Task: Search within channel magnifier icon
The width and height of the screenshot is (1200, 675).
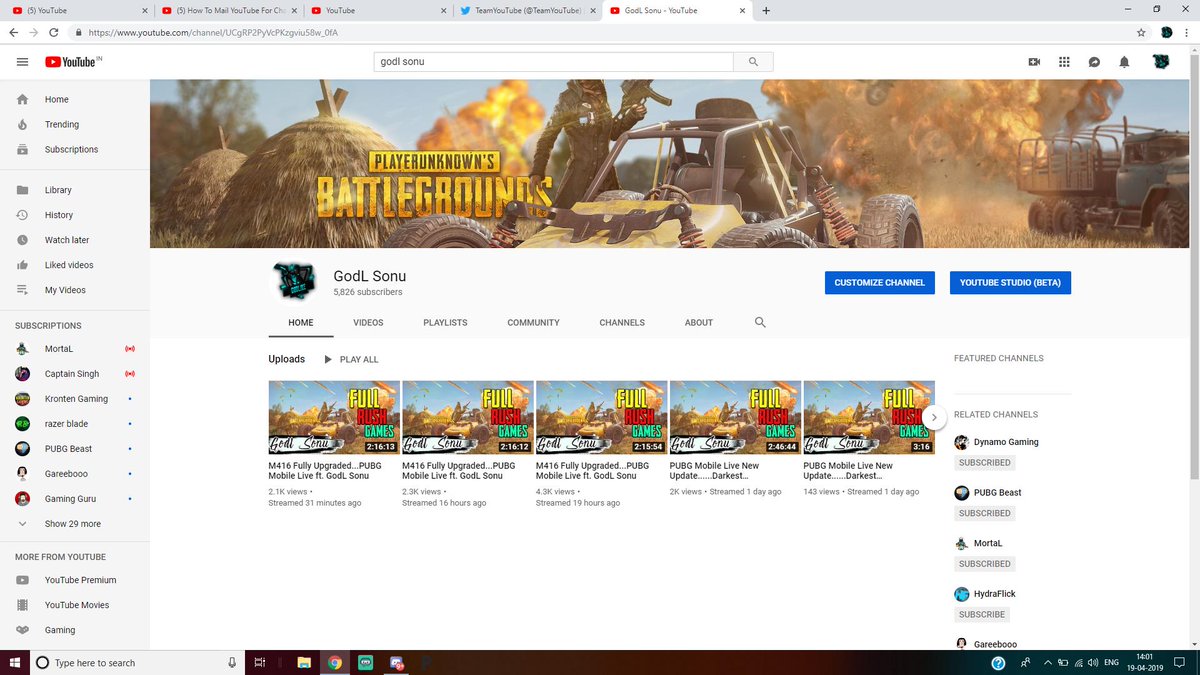Action: [x=760, y=323]
